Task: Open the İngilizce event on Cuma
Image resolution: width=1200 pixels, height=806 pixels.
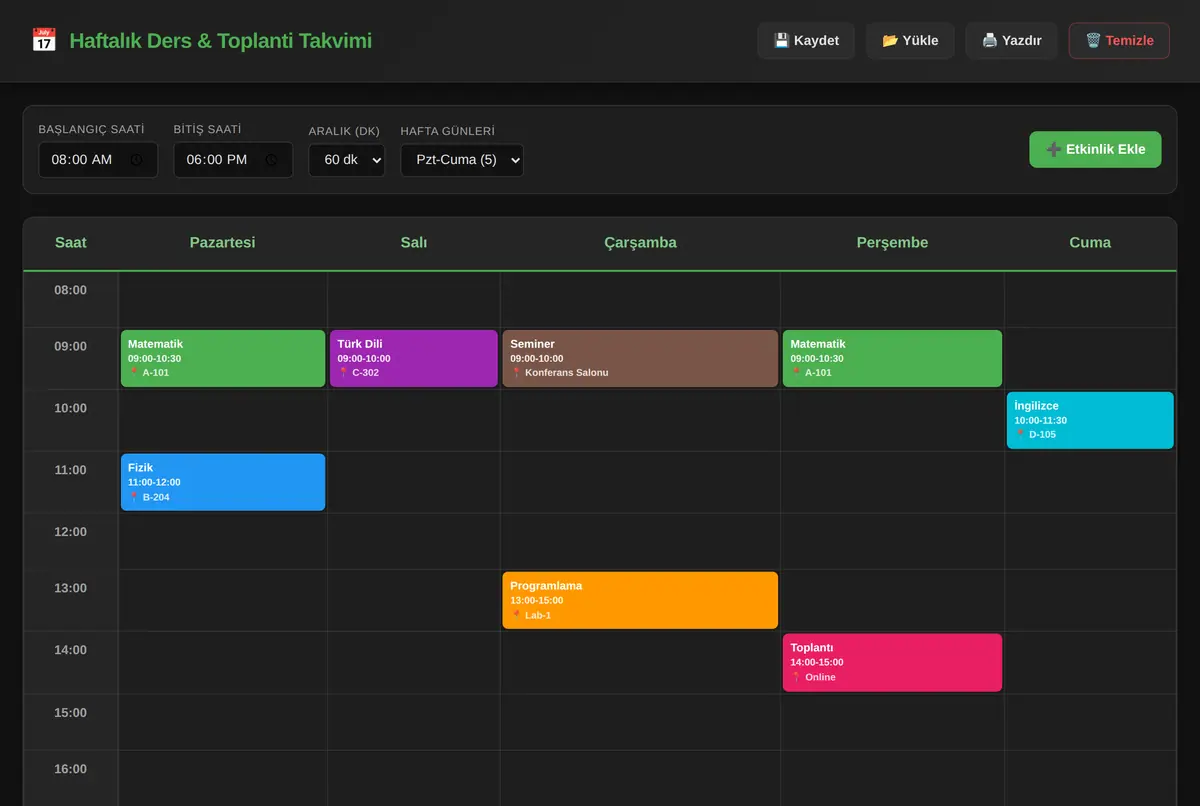Action: [x=1090, y=420]
